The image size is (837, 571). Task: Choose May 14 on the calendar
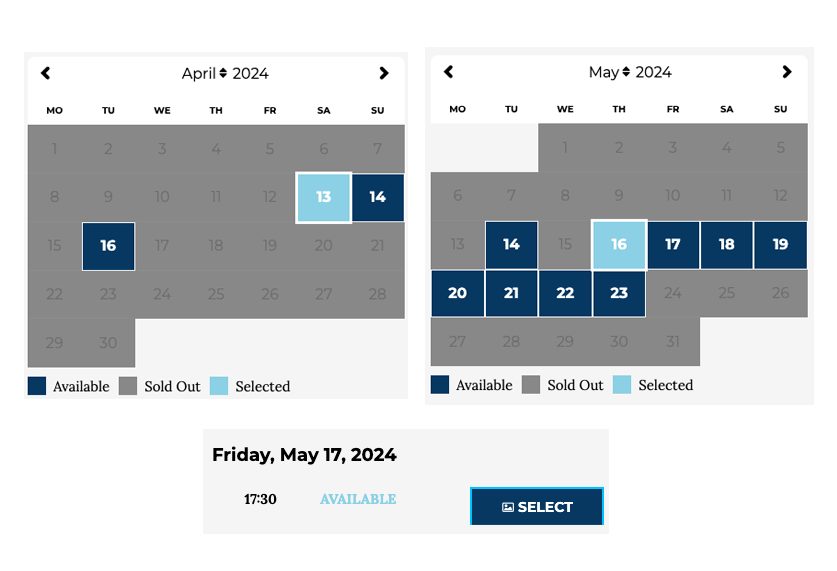[511, 244]
